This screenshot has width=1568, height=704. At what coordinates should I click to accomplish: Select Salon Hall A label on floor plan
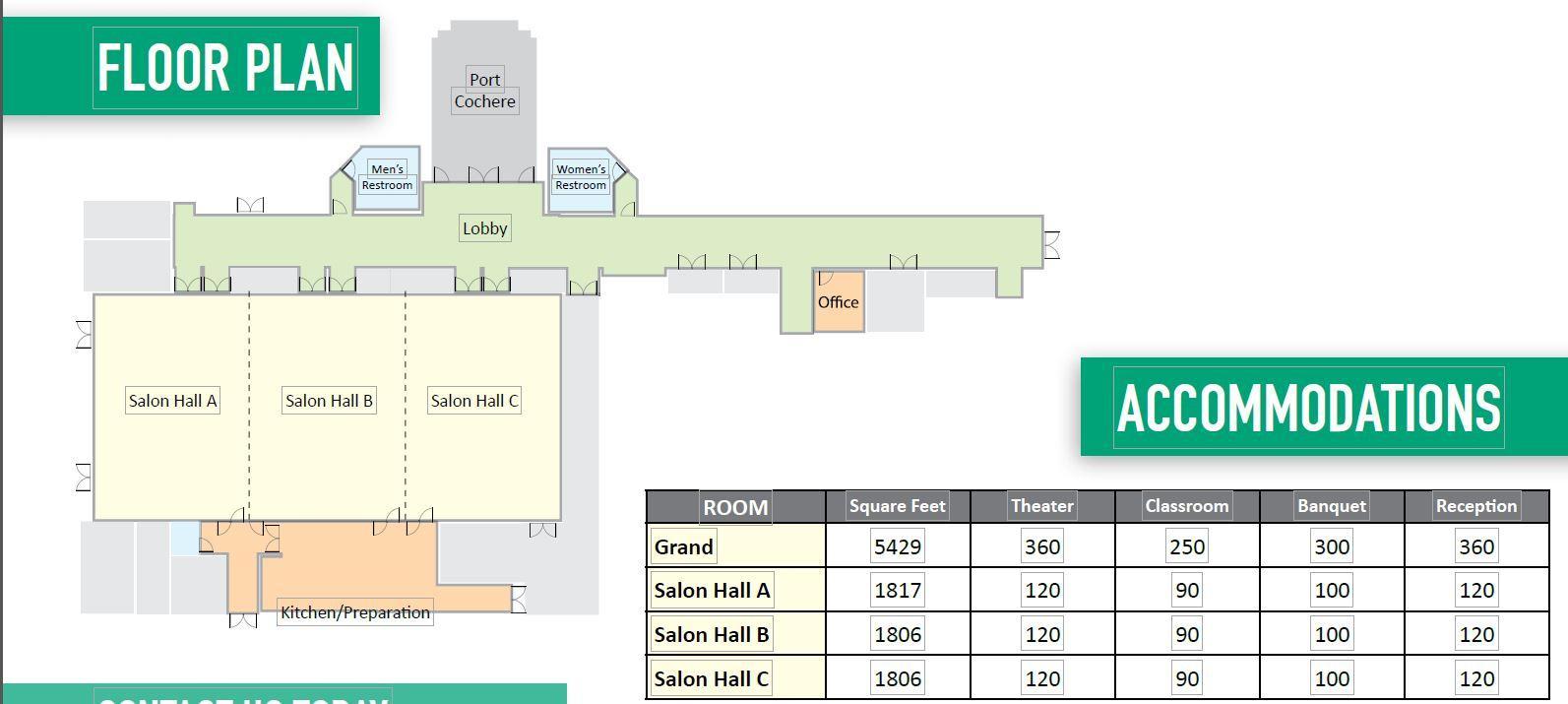point(172,401)
